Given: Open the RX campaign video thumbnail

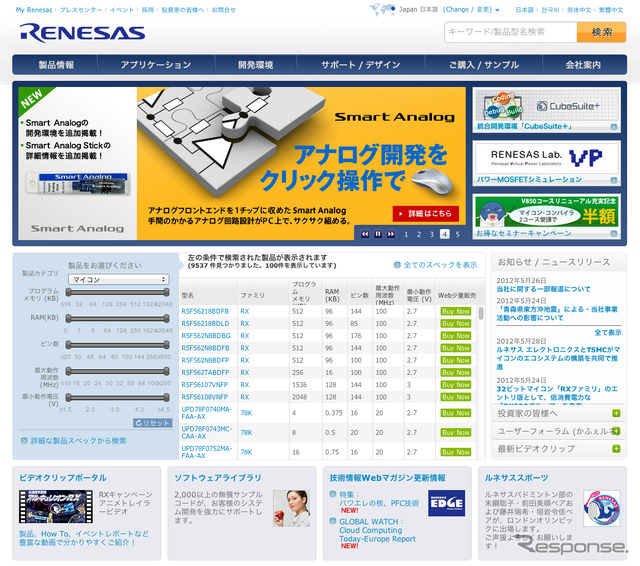Looking at the screenshot, I should pyautogui.click(x=56, y=506).
